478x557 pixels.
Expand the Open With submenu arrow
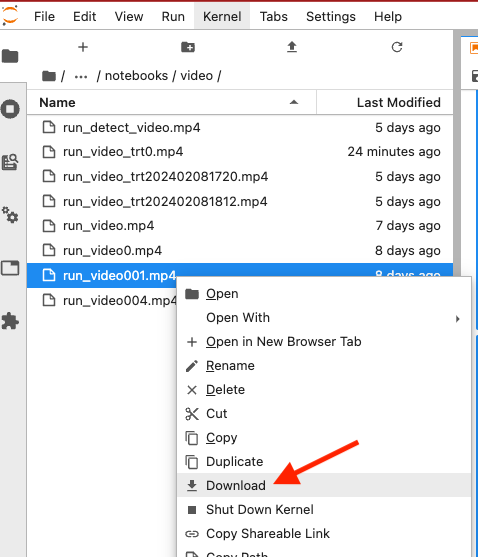458,319
